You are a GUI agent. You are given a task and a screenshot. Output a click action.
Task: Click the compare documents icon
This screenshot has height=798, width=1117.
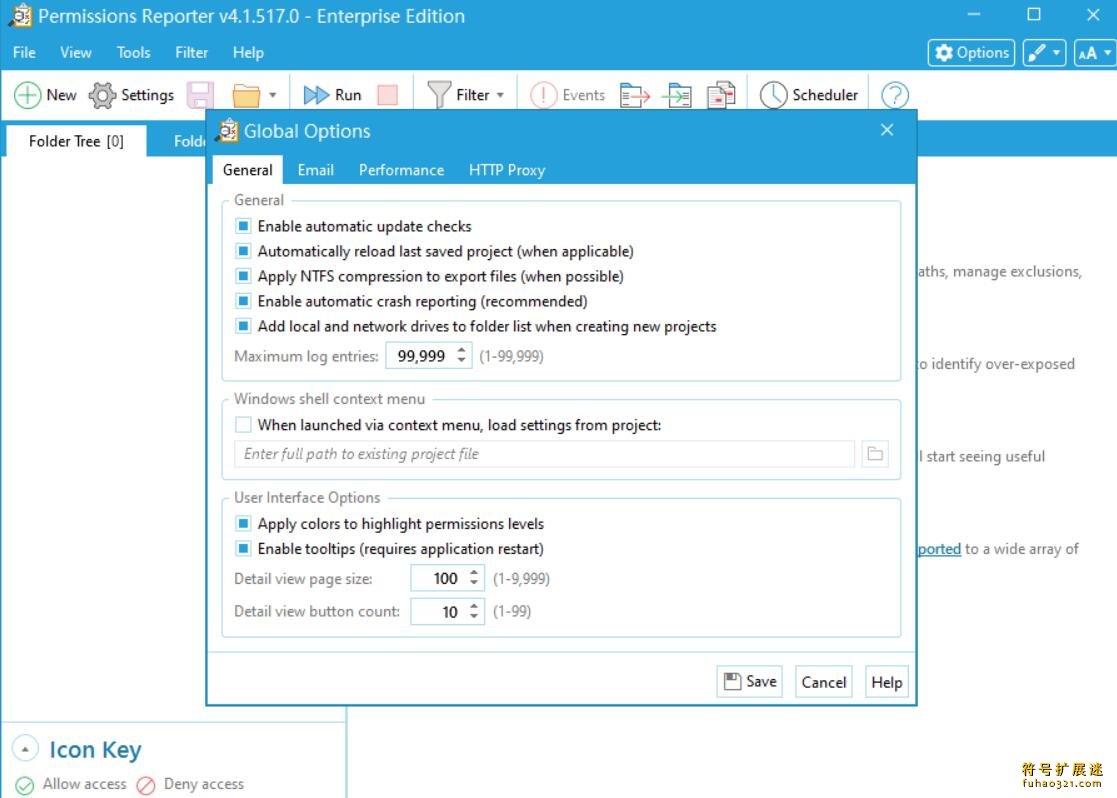[721, 95]
